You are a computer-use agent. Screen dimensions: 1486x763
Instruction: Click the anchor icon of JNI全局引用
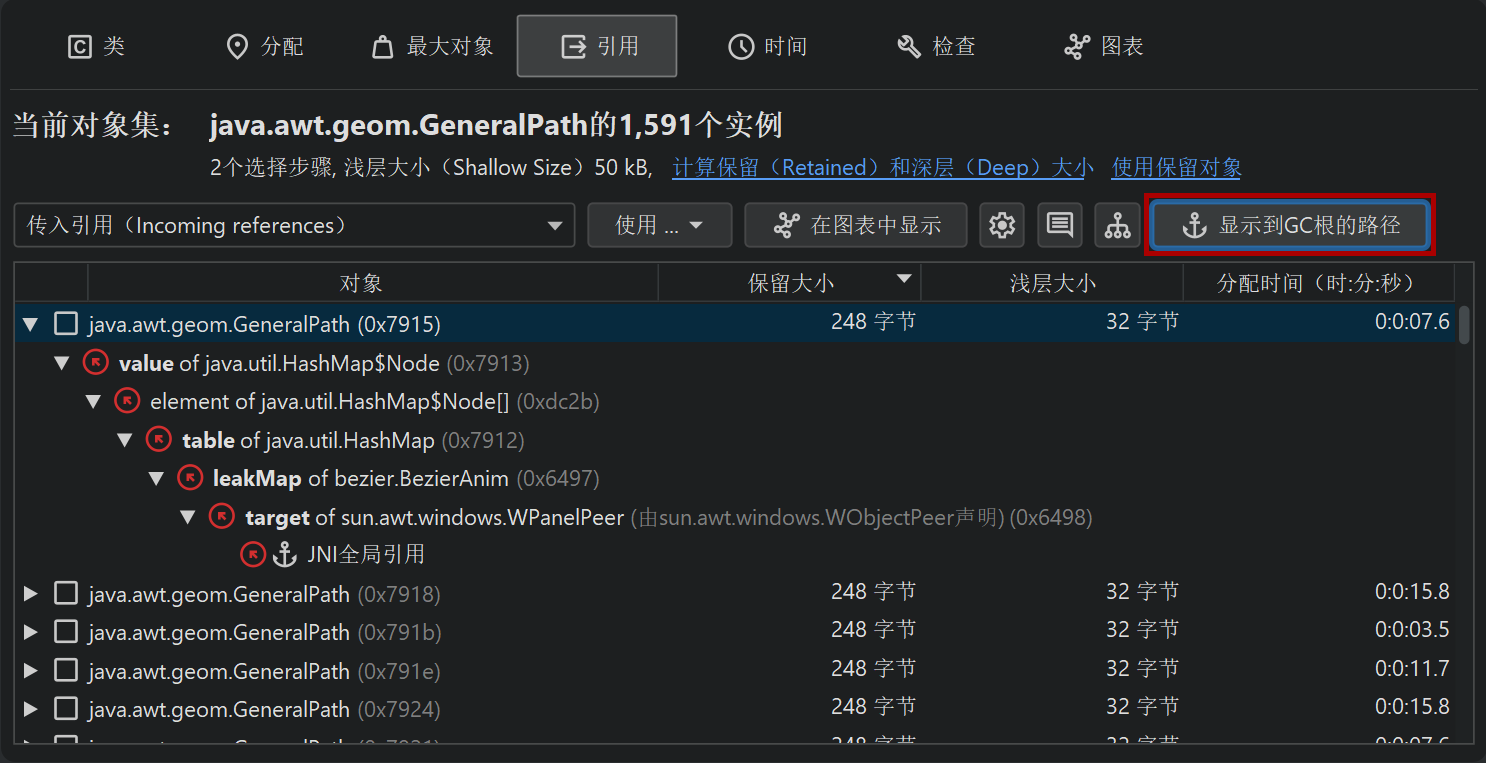tap(285, 554)
